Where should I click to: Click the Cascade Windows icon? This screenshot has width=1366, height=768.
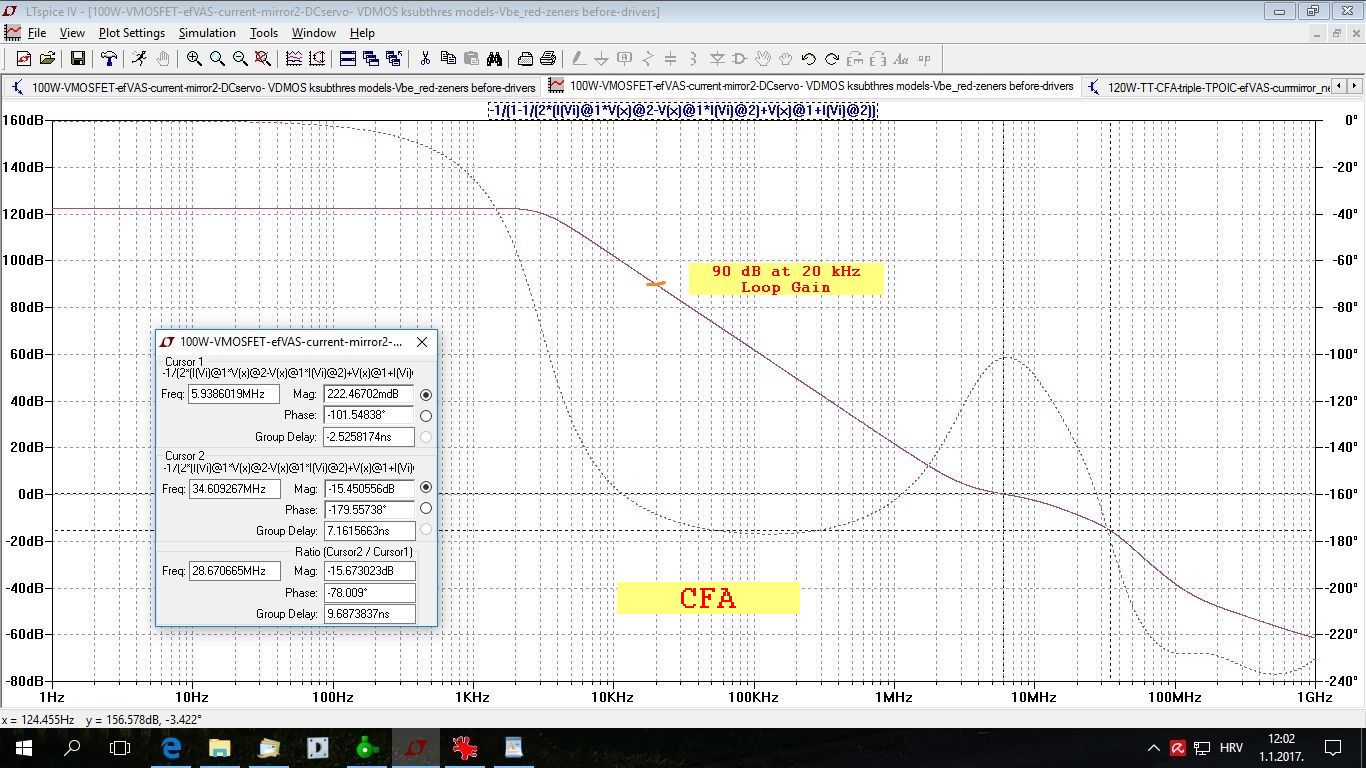tap(371, 59)
